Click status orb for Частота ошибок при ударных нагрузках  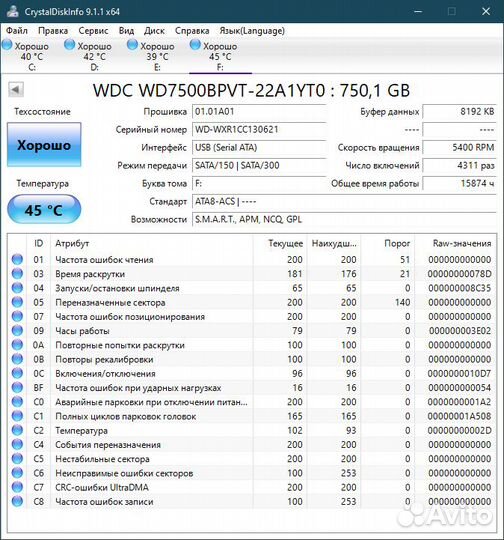(17, 387)
